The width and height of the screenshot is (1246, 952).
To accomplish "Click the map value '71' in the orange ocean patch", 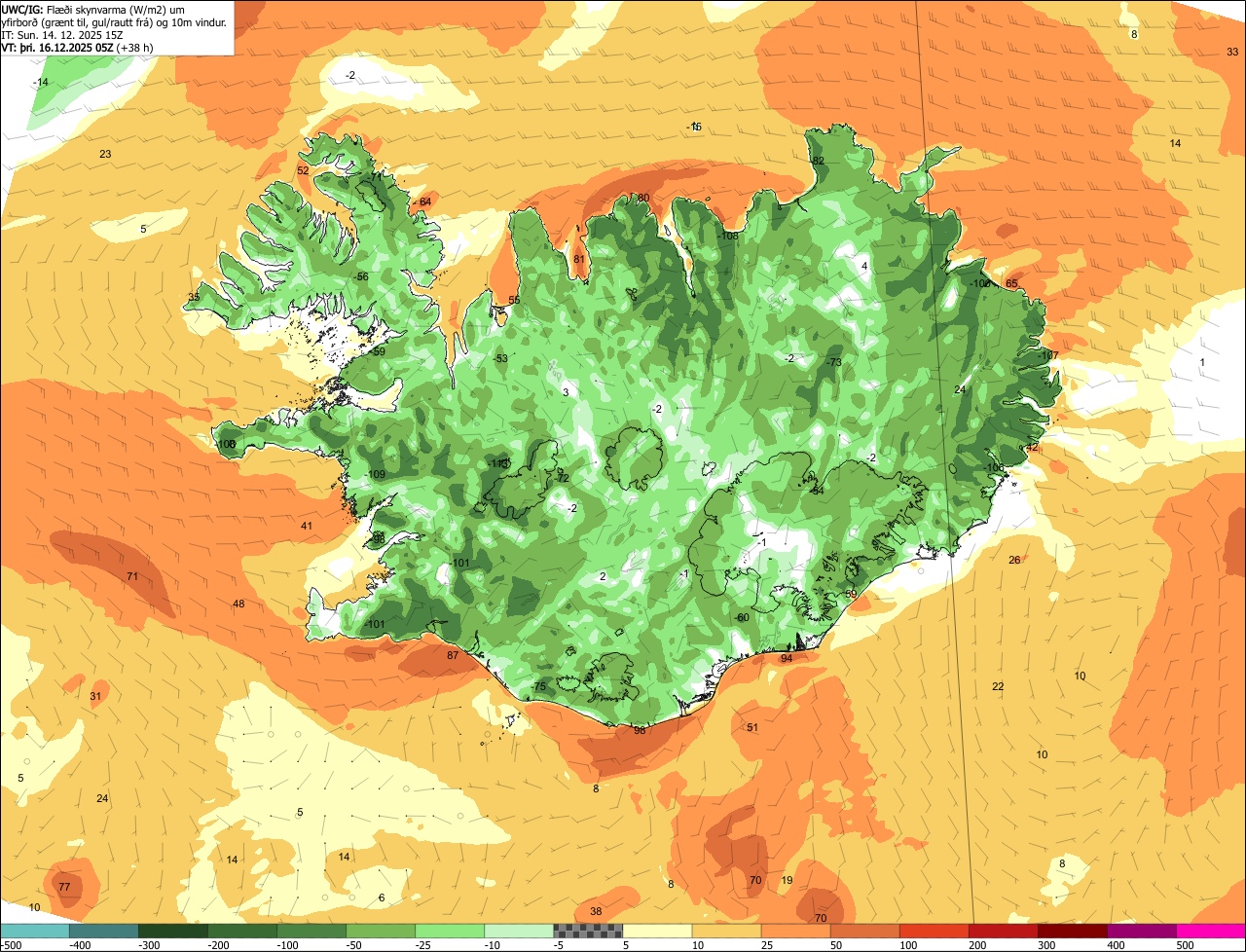I will 132,577.
